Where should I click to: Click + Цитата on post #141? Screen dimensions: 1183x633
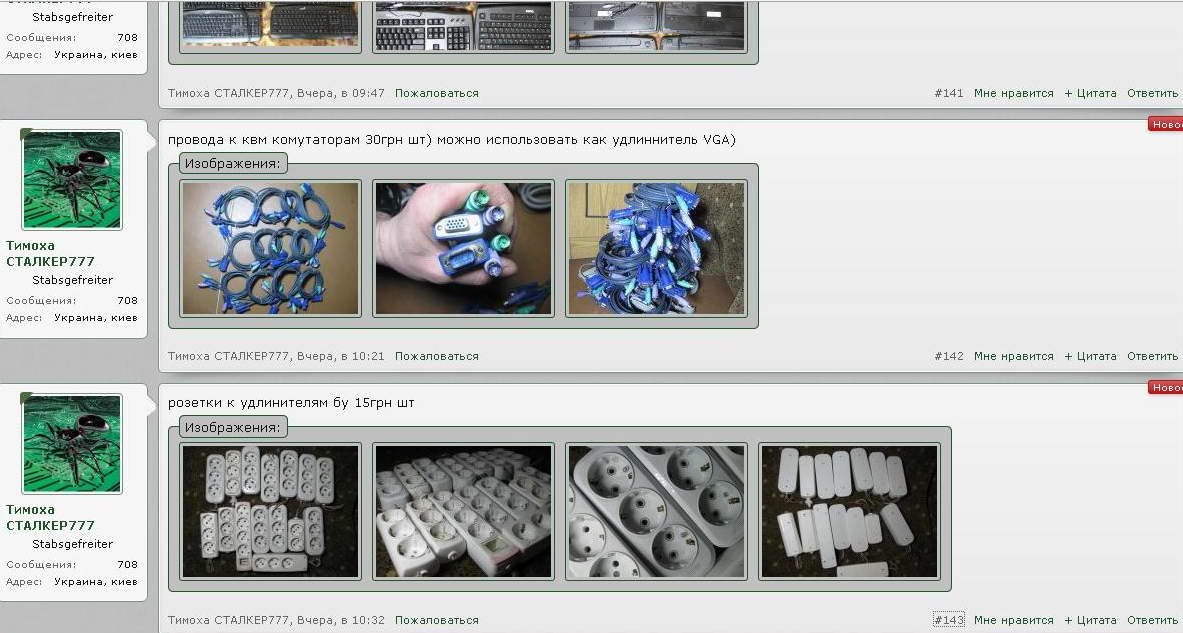pos(1090,94)
